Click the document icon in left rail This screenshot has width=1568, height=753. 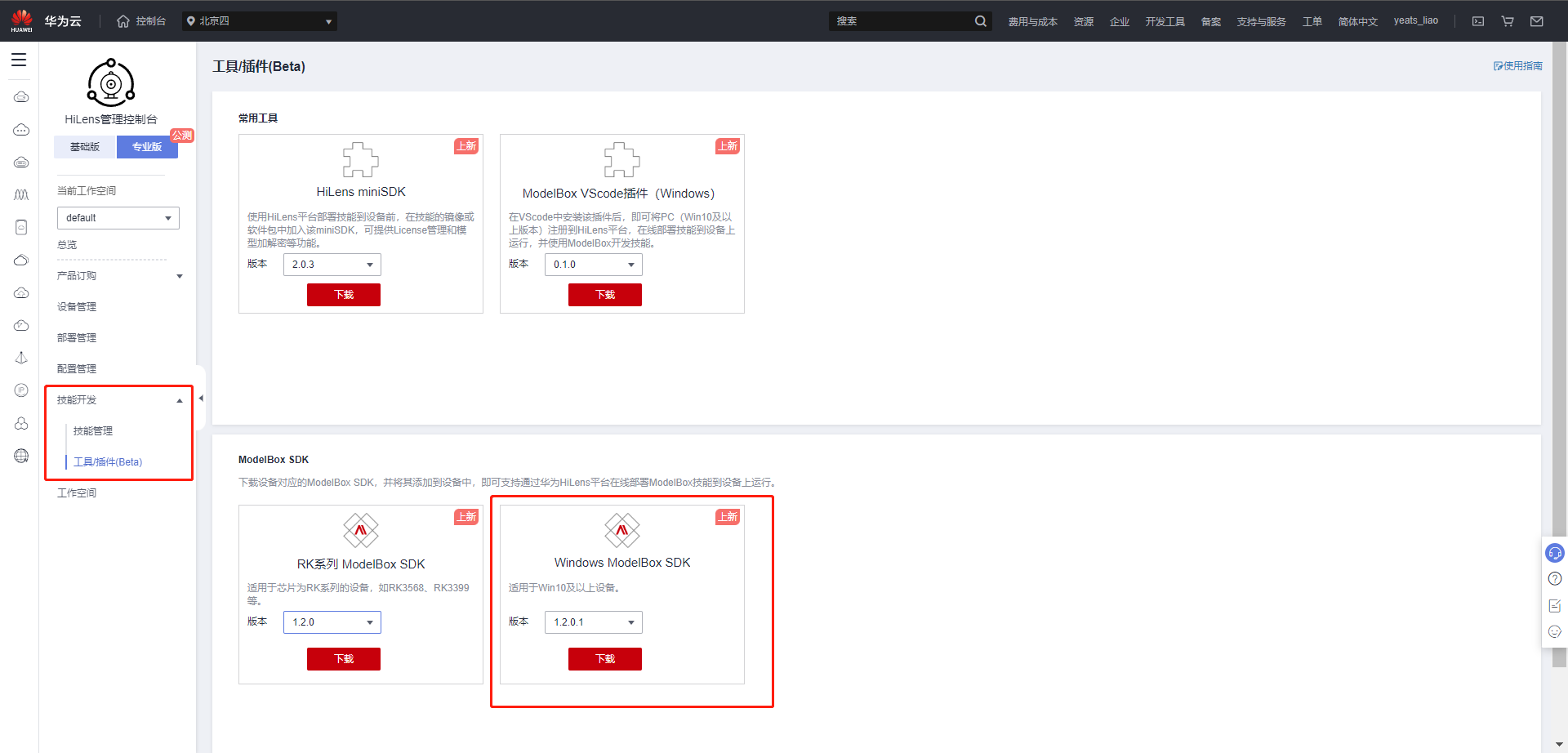point(21,227)
